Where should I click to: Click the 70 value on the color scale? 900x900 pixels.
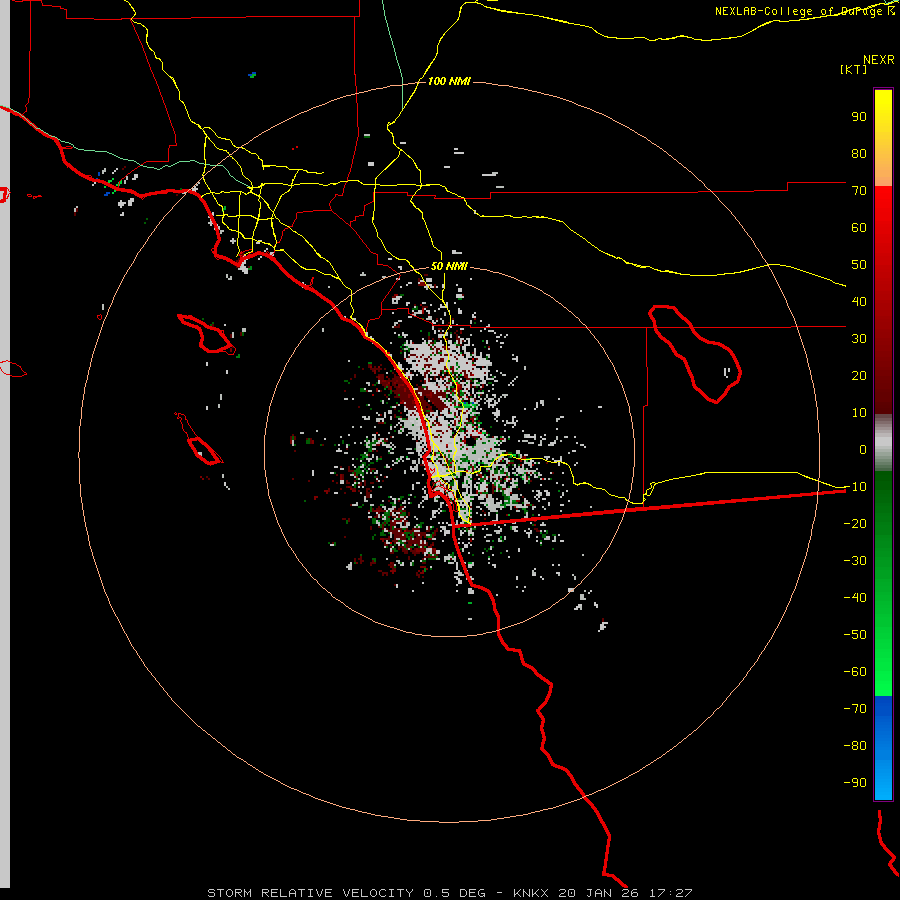(x=859, y=191)
